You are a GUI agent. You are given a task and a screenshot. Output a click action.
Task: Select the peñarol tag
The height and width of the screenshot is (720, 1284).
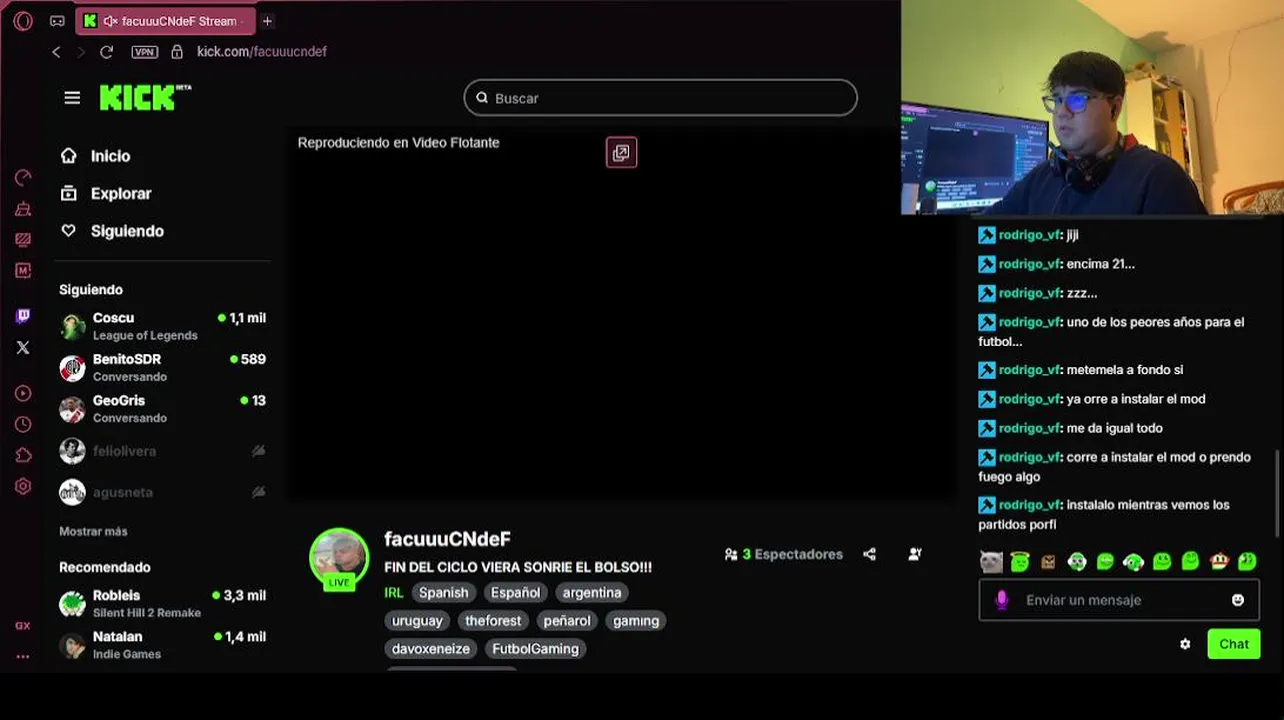coord(567,621)
